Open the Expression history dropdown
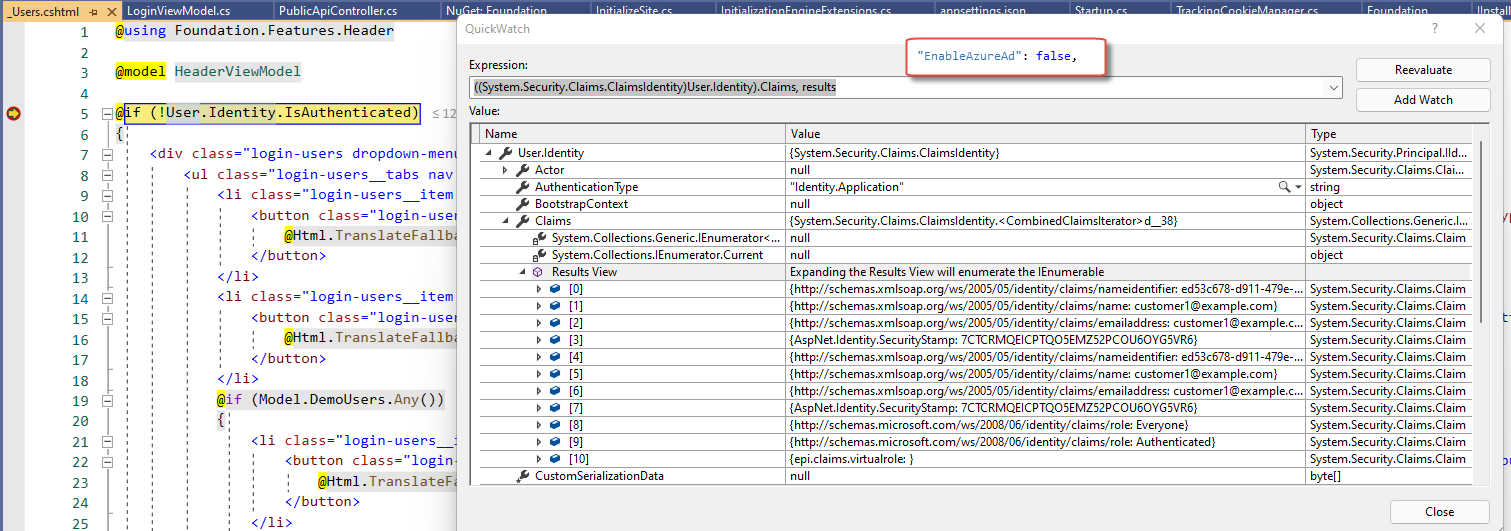Image resolution: width=1511 pixels, height=531 pixels. click(x=1332, y=88)
